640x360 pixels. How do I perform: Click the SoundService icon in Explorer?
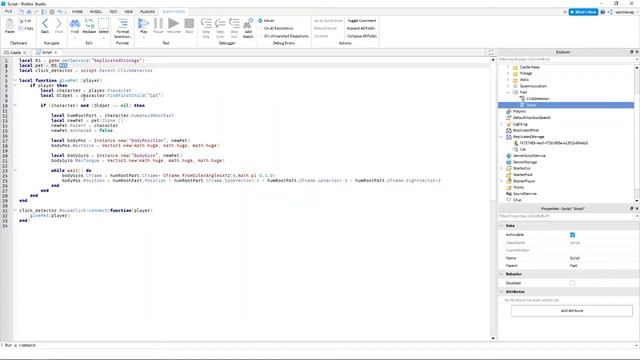click(509, 194)
